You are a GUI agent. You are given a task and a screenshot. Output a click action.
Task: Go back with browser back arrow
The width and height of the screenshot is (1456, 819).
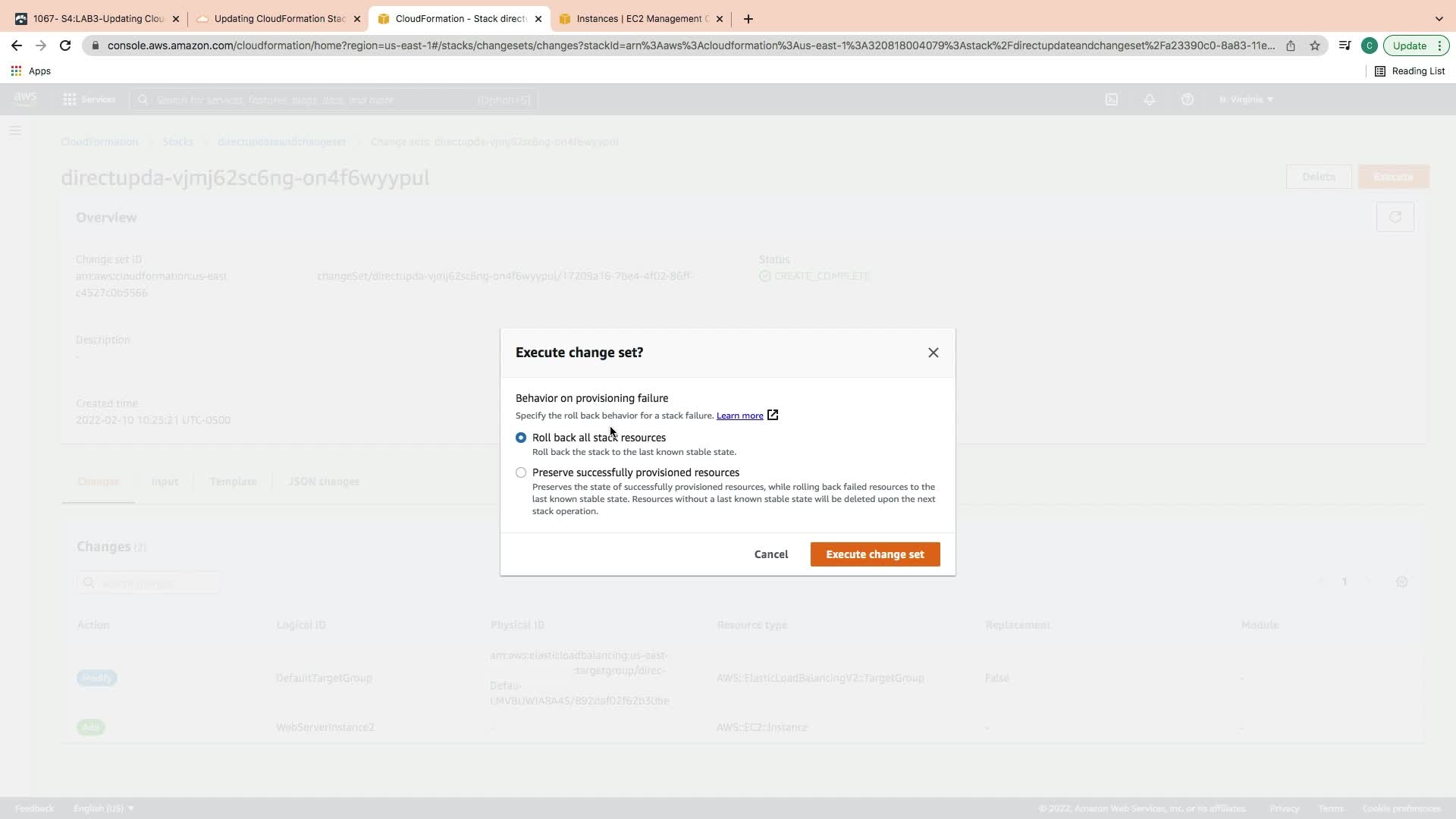[x=17, y=45]
